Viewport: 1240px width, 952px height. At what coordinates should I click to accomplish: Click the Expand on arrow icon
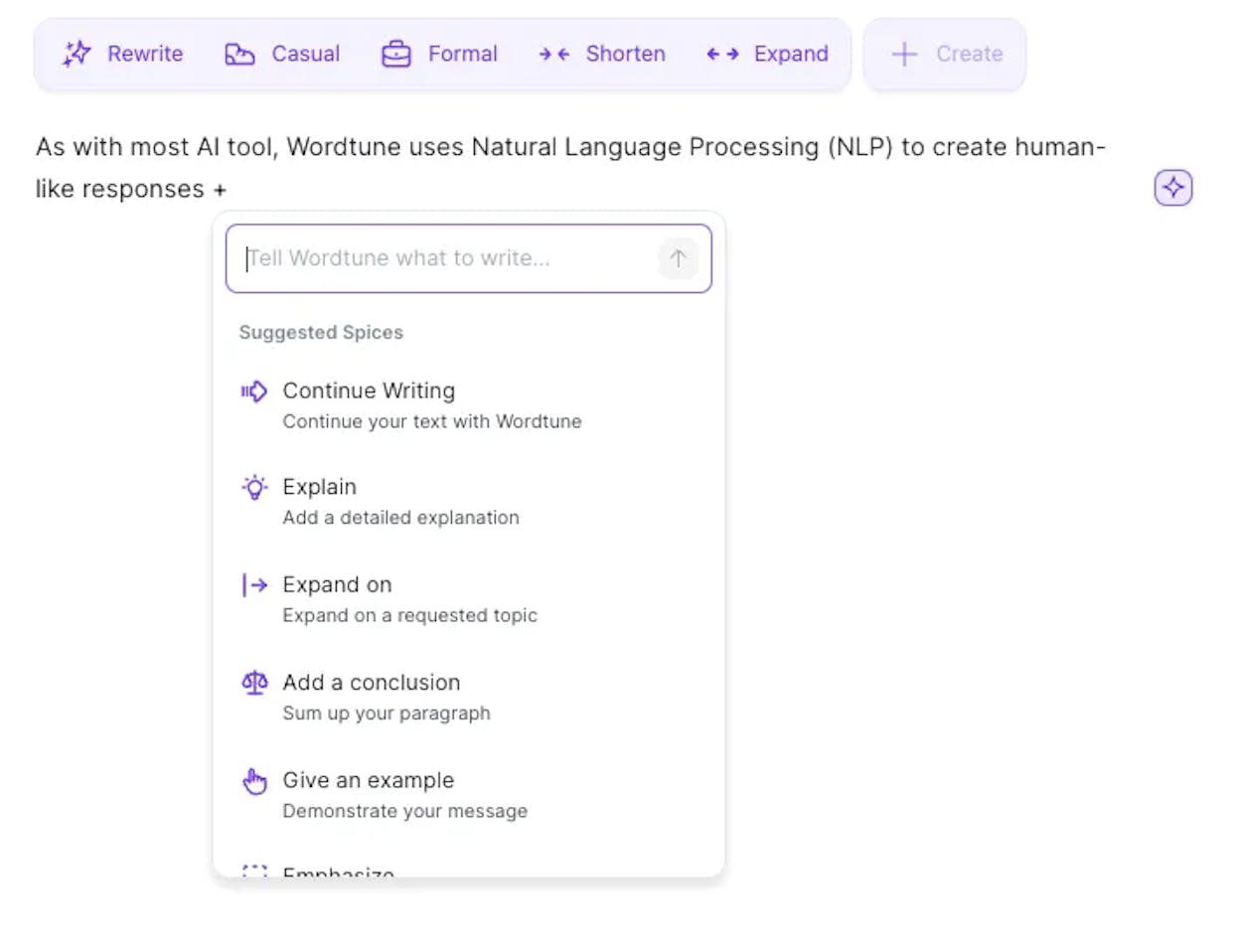pos(254,585)
